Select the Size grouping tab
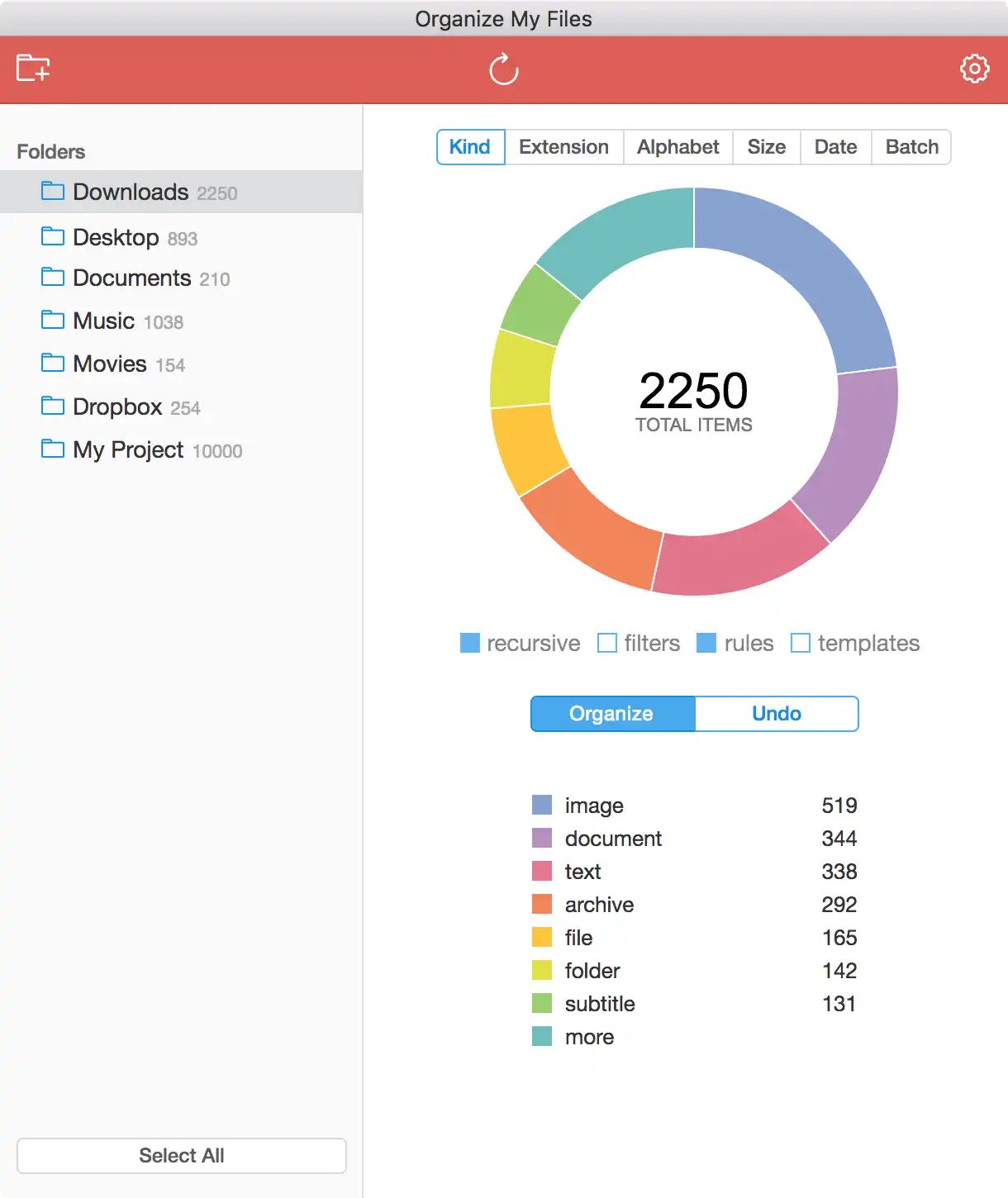 point(767,147)
